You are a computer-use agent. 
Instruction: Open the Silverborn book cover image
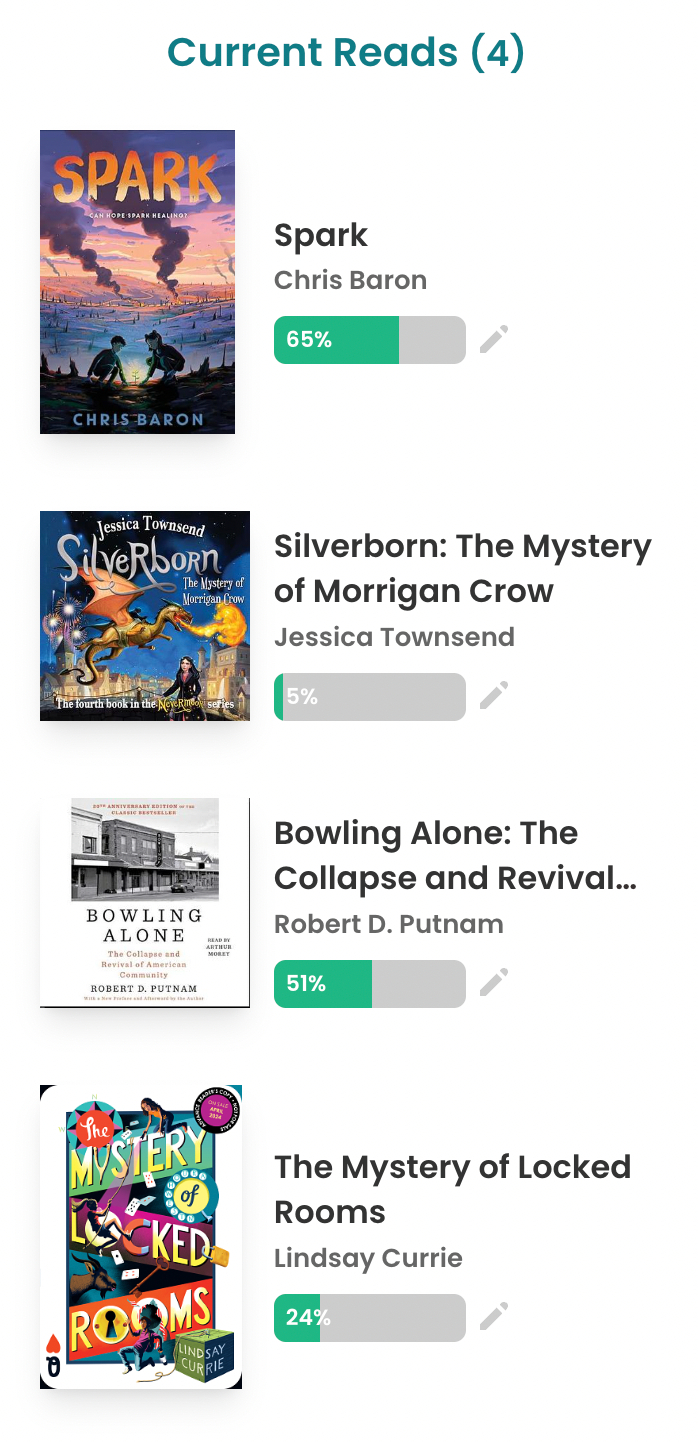(145, 616)
